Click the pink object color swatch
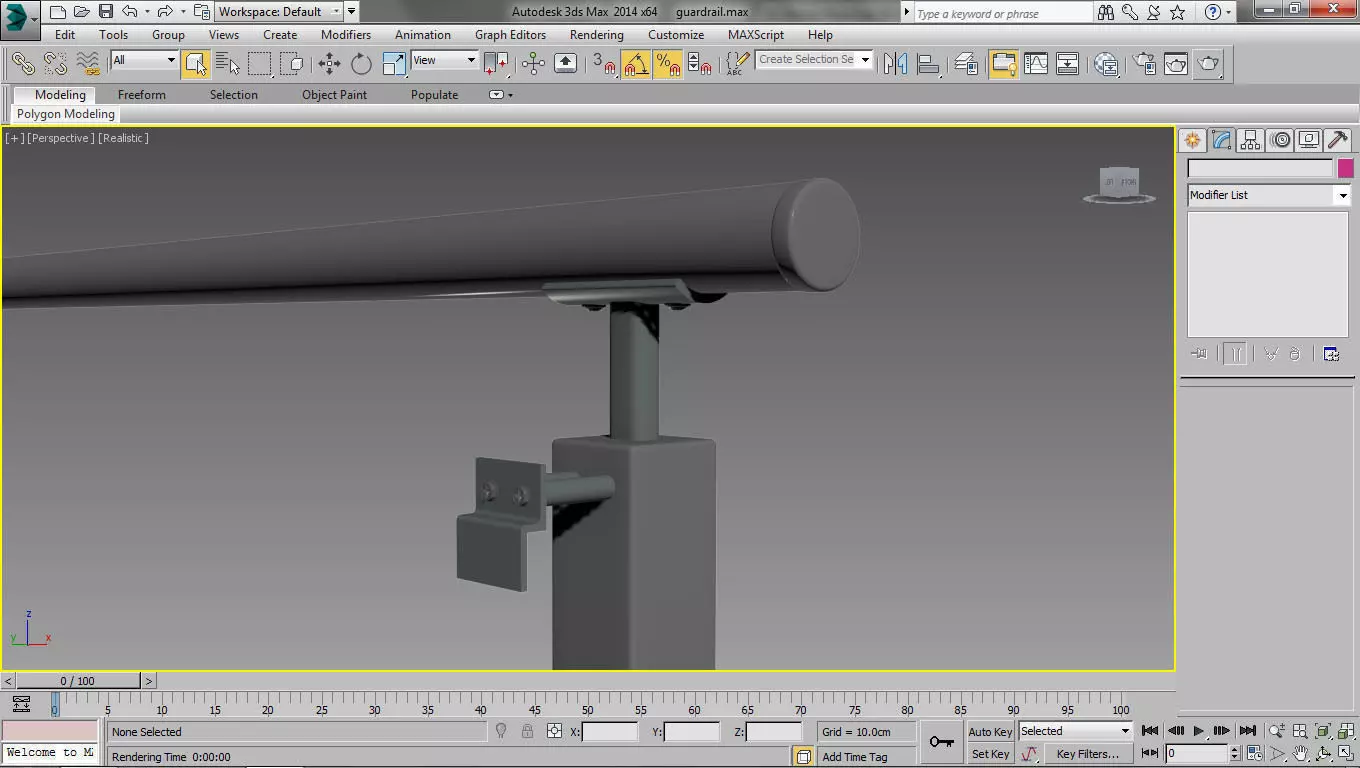1360x768 pixels. tap(1345, 168)
